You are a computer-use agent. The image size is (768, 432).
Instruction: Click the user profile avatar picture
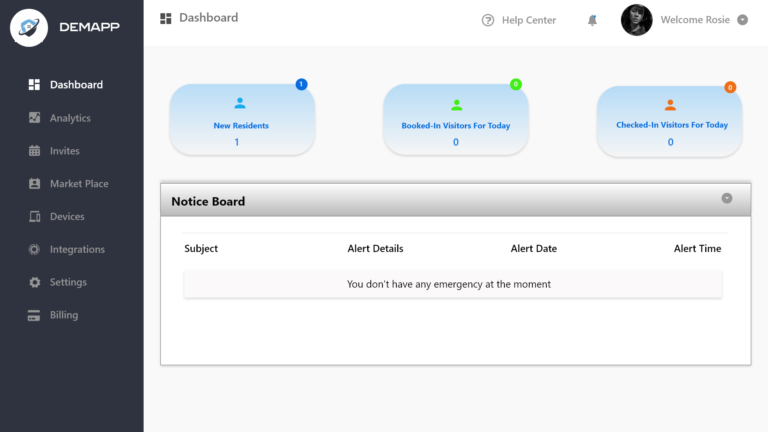636,20
